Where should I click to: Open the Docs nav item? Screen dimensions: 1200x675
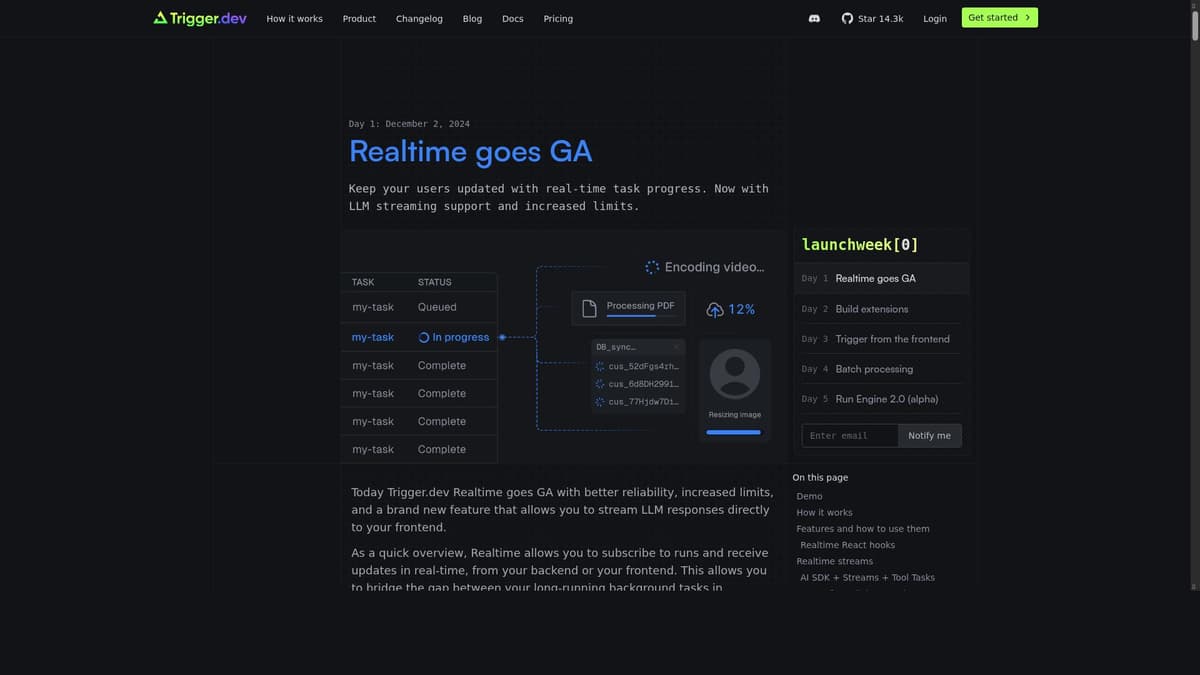tap(512, 18)
